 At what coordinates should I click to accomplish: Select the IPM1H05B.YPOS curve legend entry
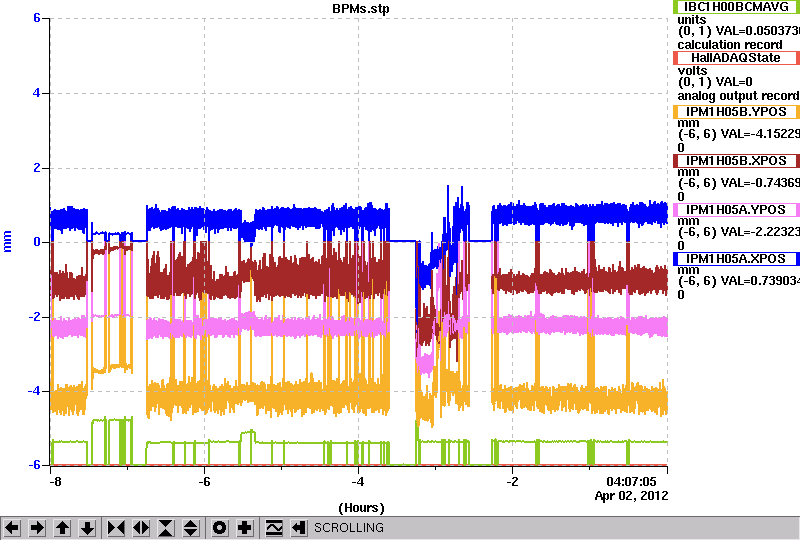pos(736,112)
